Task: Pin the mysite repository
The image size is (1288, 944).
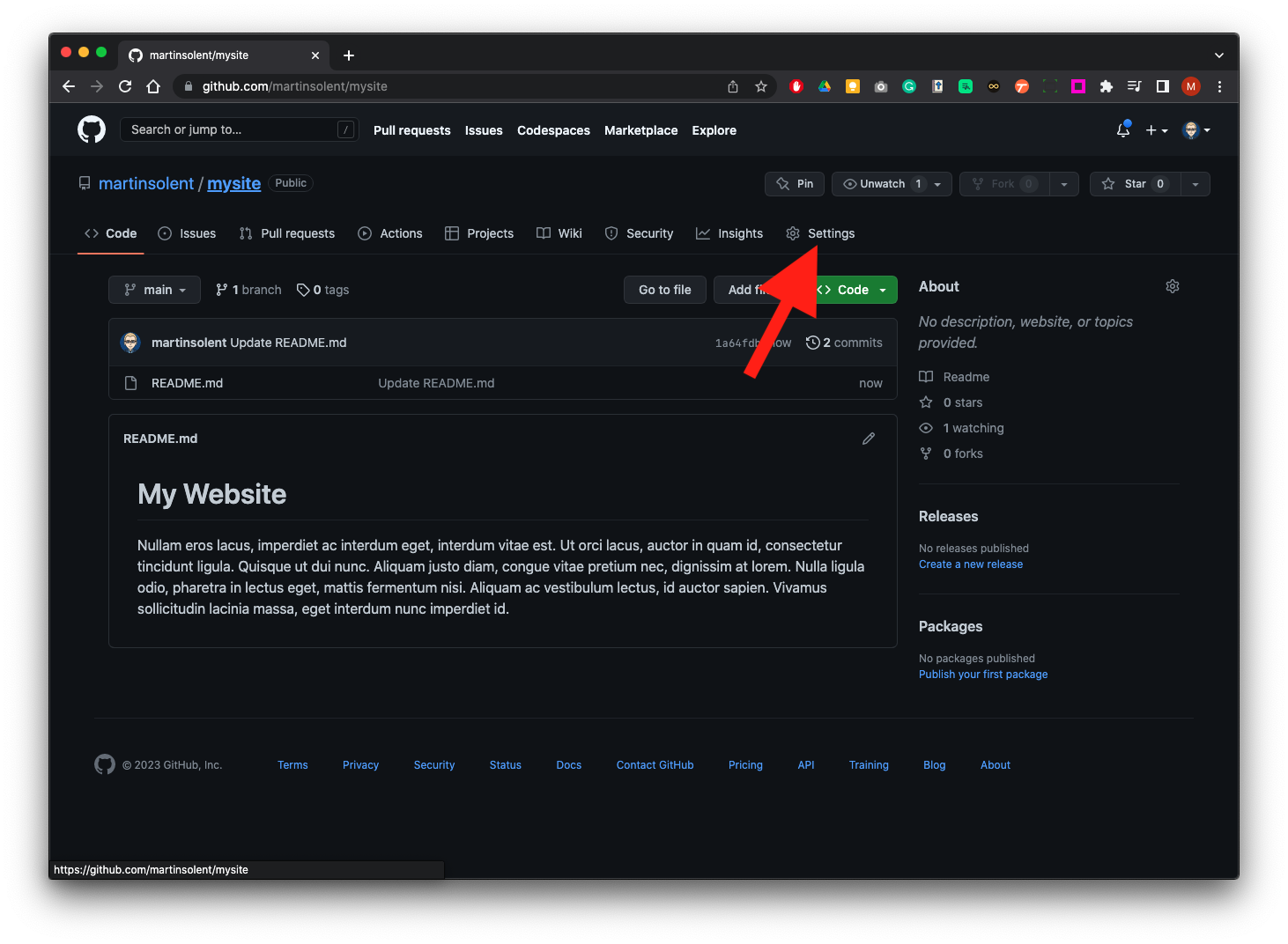Action: [795, 184]
